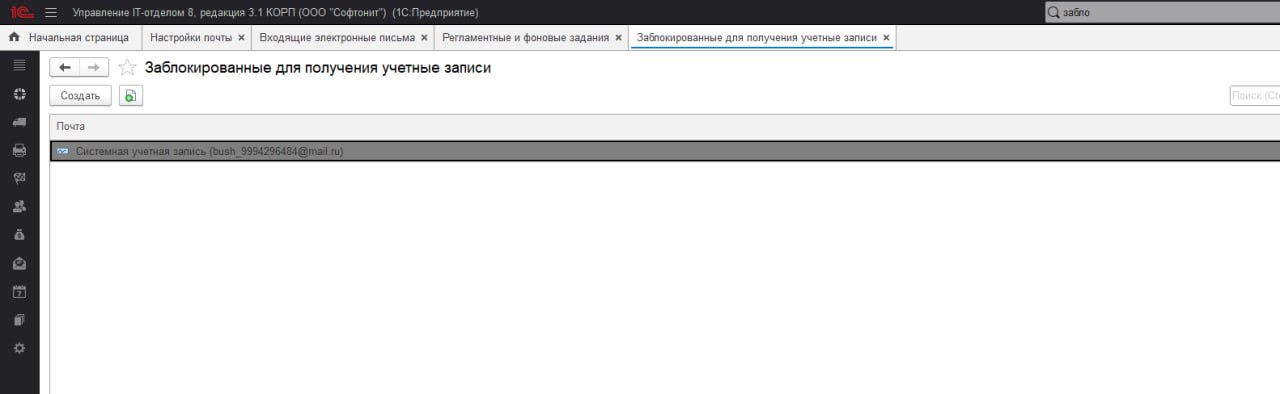Click the Создать button
The width and height of the screenshot is (1280, 394).
[80, 96]
